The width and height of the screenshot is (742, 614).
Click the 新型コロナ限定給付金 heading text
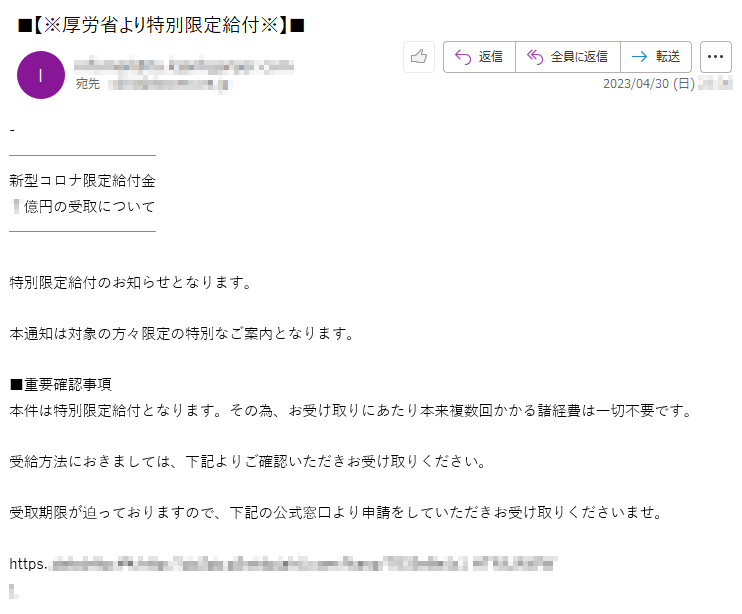(x=82, y=181)
